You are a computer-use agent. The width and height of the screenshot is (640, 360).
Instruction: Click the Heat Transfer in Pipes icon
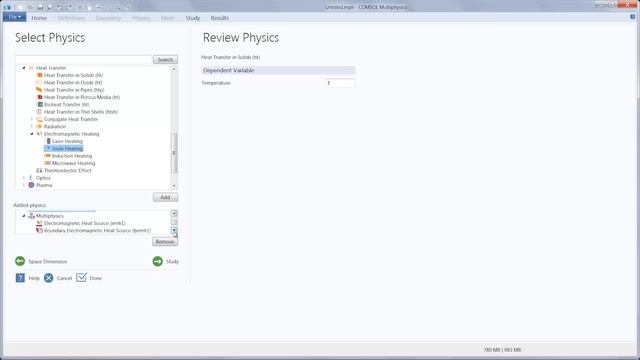(x=40, y=90)
